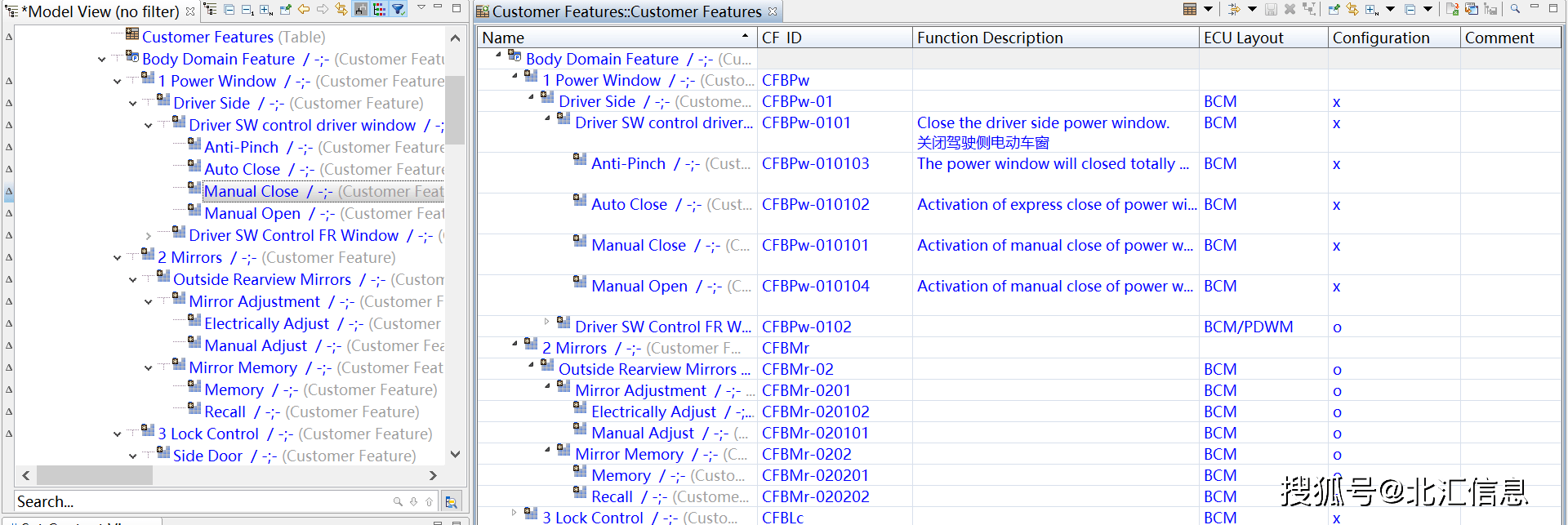
Task: Click the highlight search button beside the Search field
Action: (451, 501)
